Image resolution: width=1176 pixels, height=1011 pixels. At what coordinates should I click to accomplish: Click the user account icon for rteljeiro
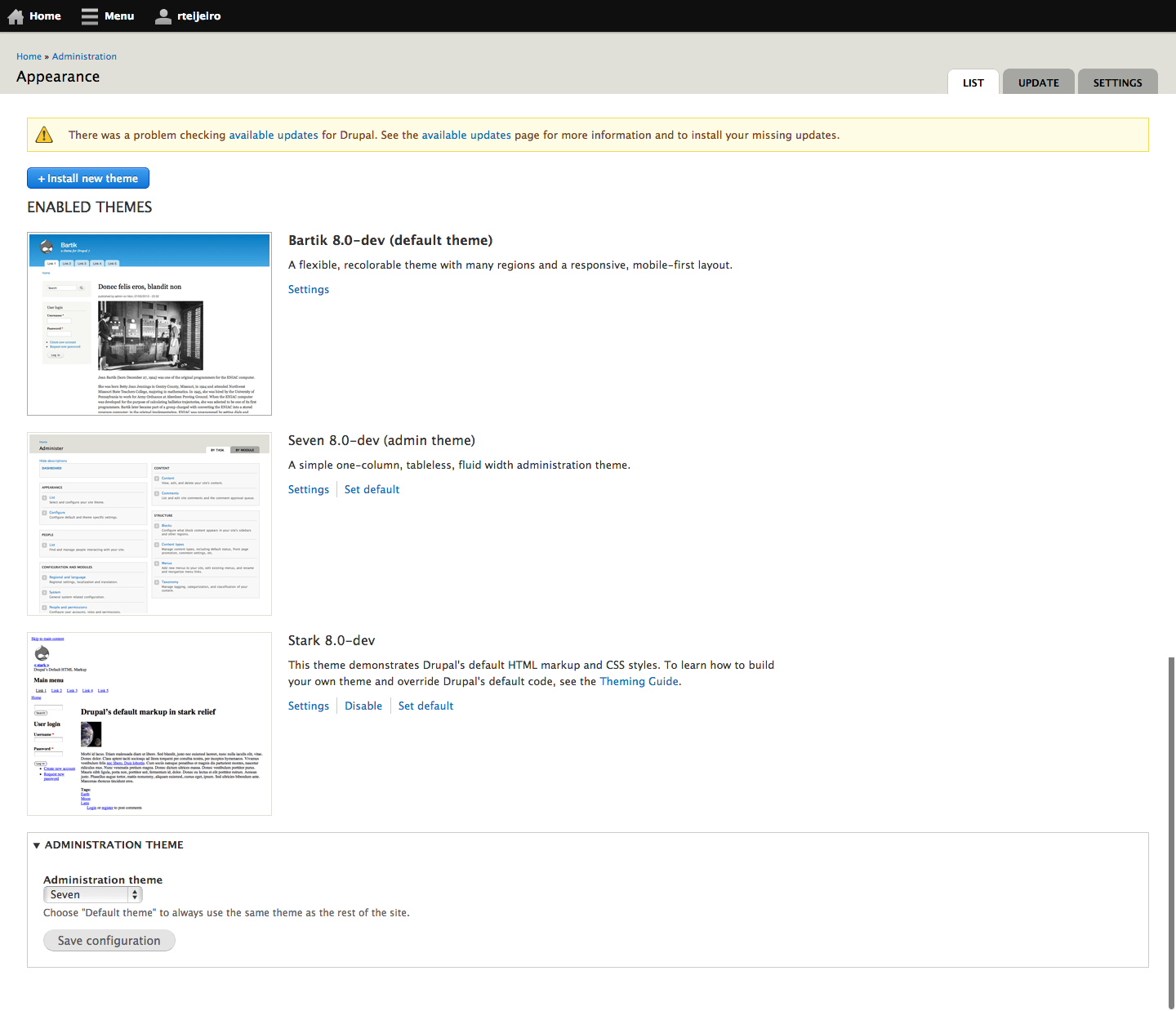163,16
